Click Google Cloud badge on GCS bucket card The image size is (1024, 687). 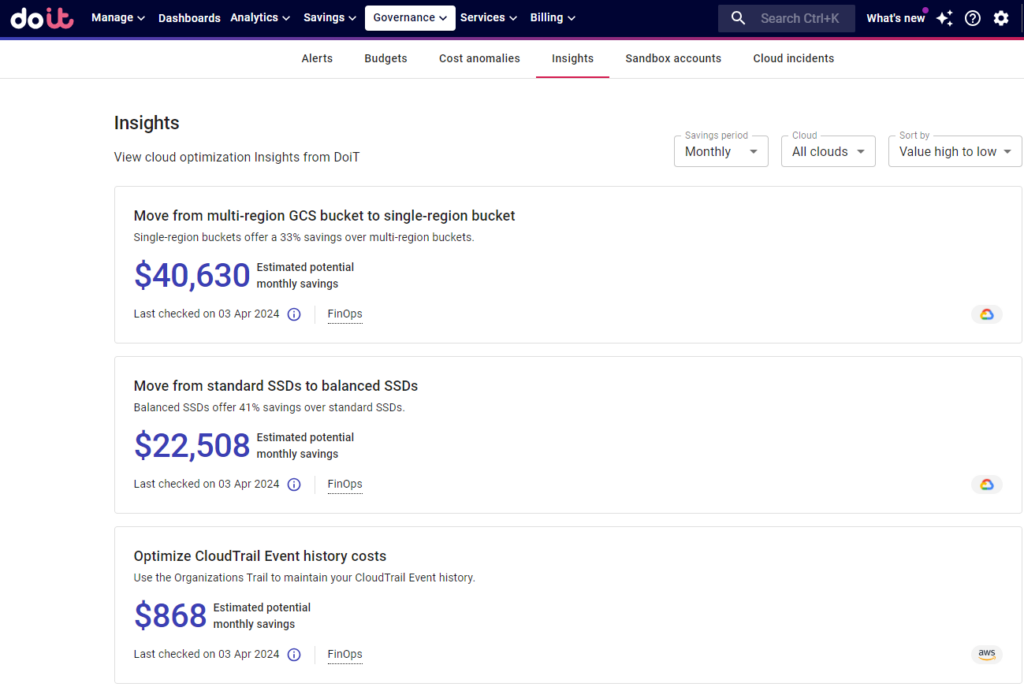click(x=986, y=314)
